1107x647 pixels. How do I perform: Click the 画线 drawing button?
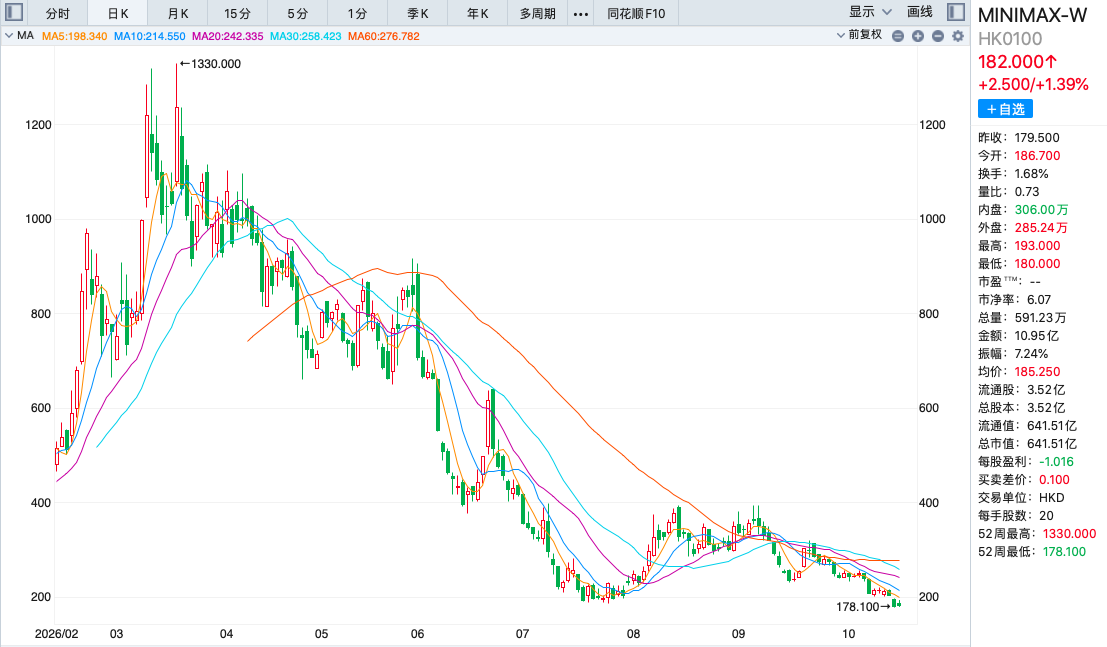pos(920,12)
